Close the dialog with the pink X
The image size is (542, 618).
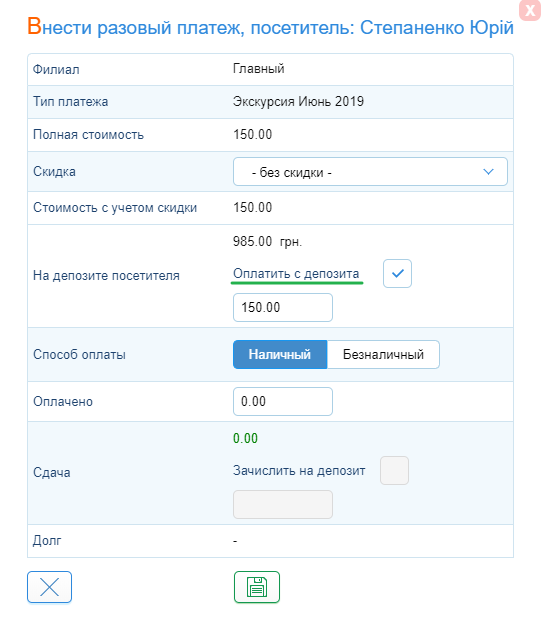[529, 10]
